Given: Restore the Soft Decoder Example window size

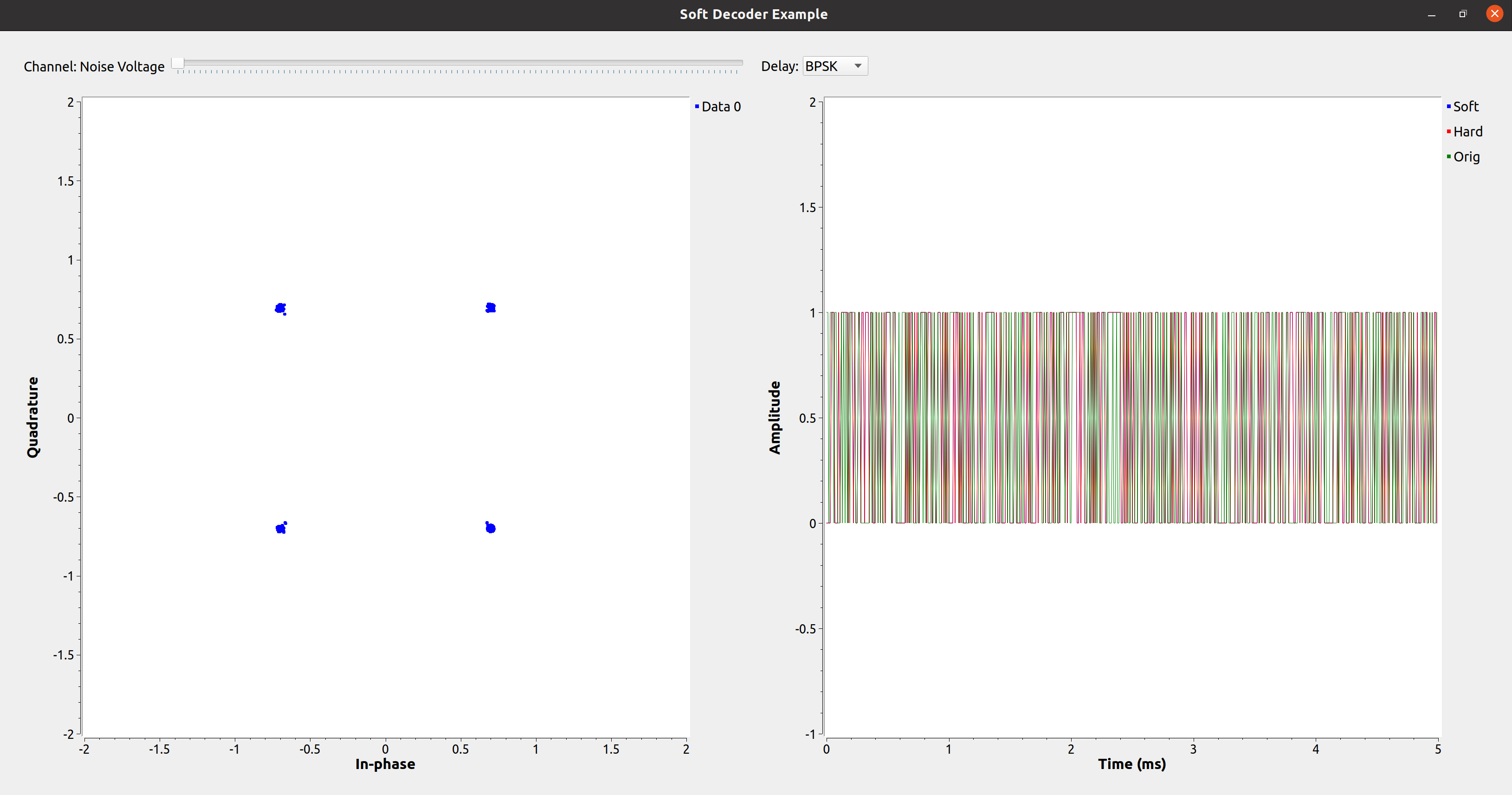Looking at the screenshot, I should (1463, 14).
